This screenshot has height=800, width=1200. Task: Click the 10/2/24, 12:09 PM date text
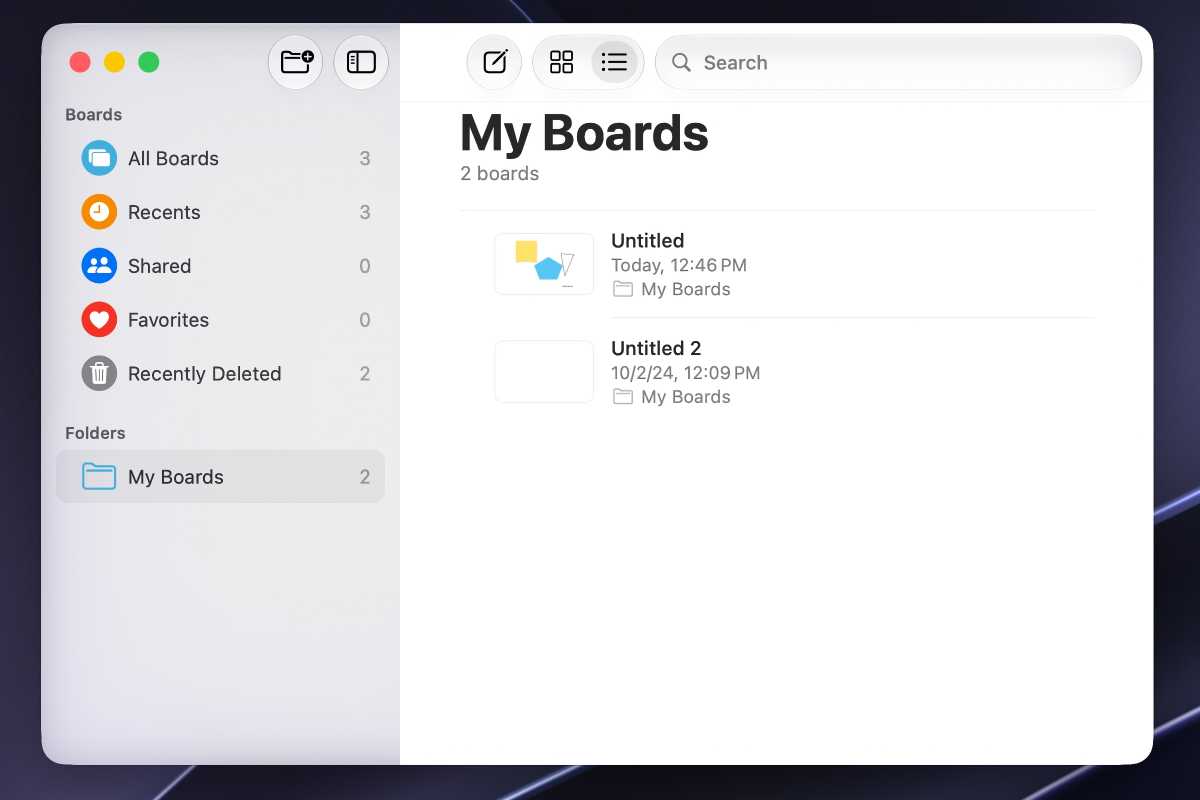tap(685, 373)
